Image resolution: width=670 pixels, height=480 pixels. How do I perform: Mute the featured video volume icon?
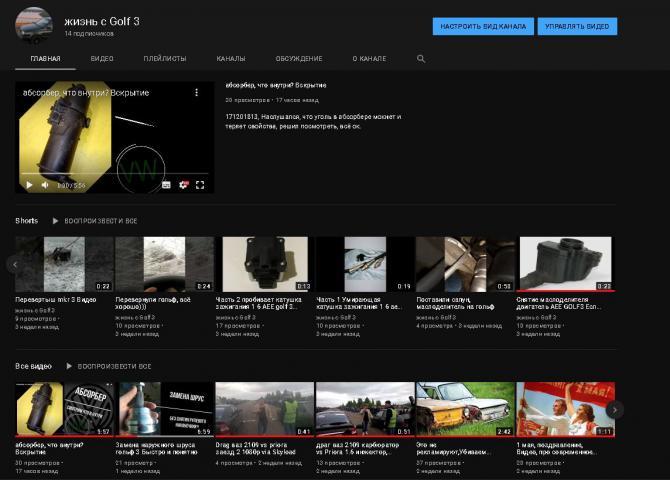[45, 185]
